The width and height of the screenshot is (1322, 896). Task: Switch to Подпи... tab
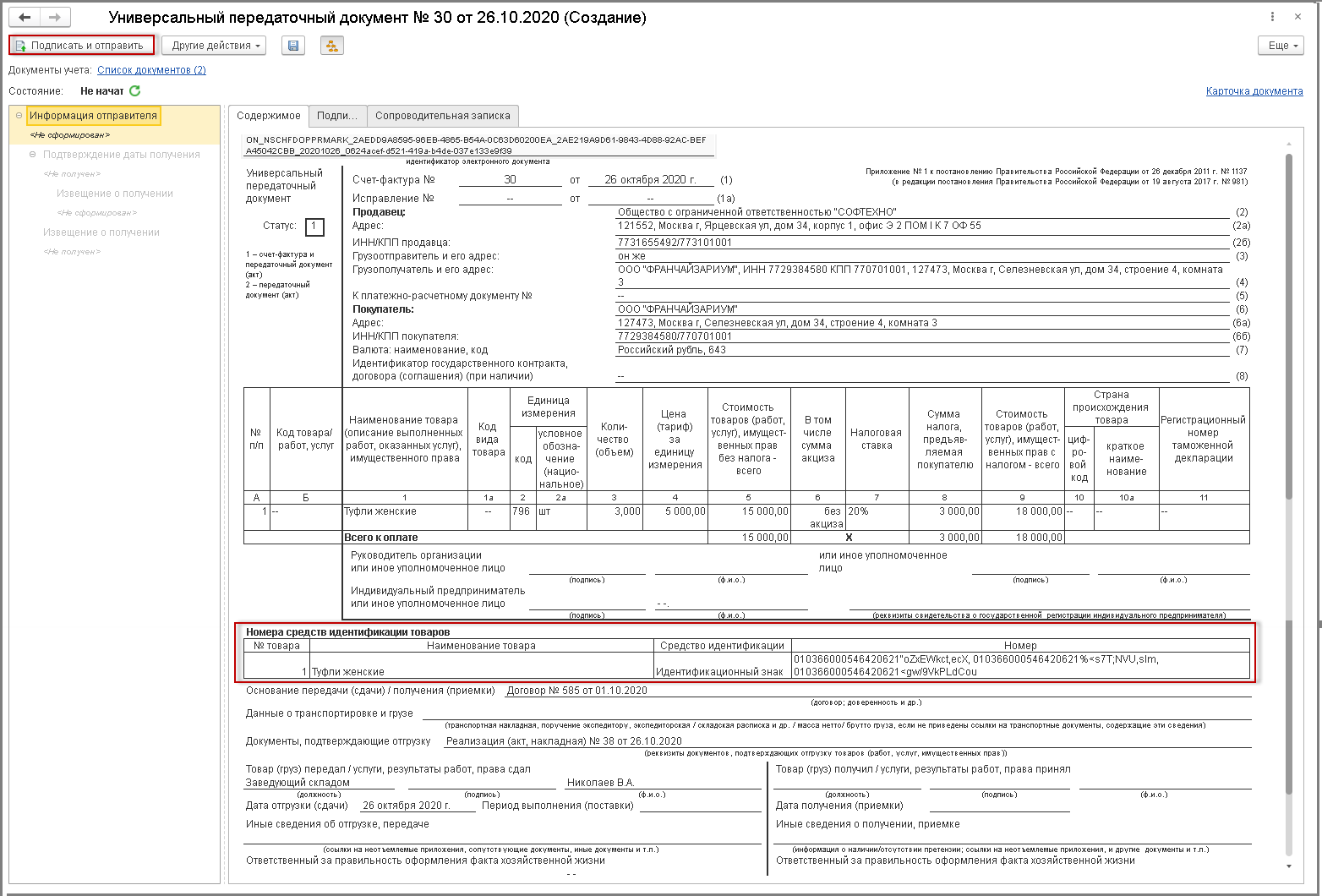coord(337,116)
